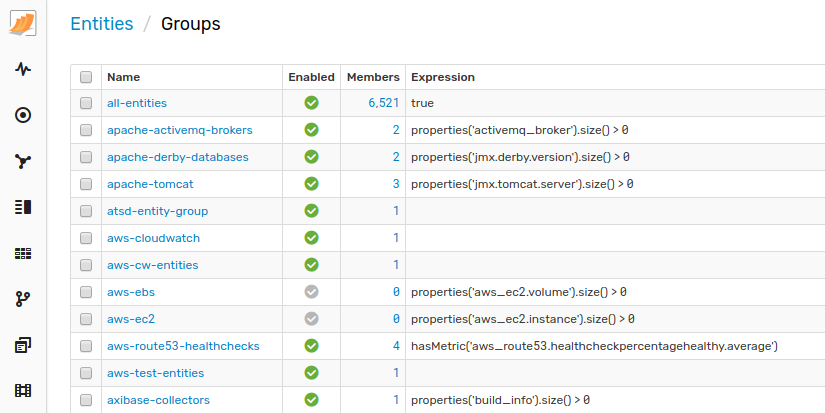The height and width of the screenshot is (413, 825).
Task: Open the Axibase logo home icon
Action: tap(23, 24)
